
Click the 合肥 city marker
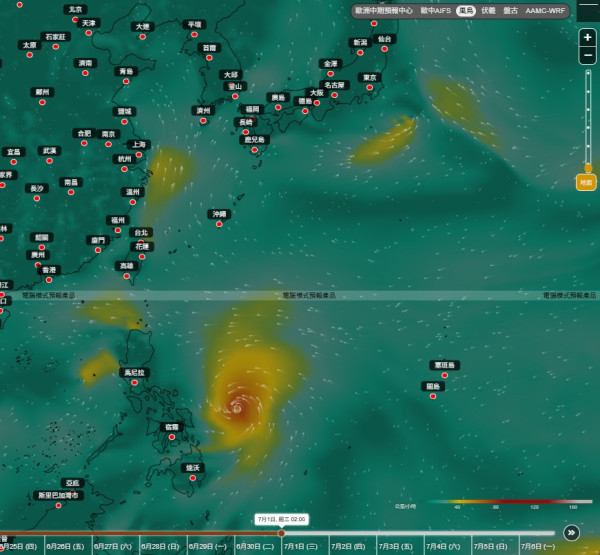[84, 143]
